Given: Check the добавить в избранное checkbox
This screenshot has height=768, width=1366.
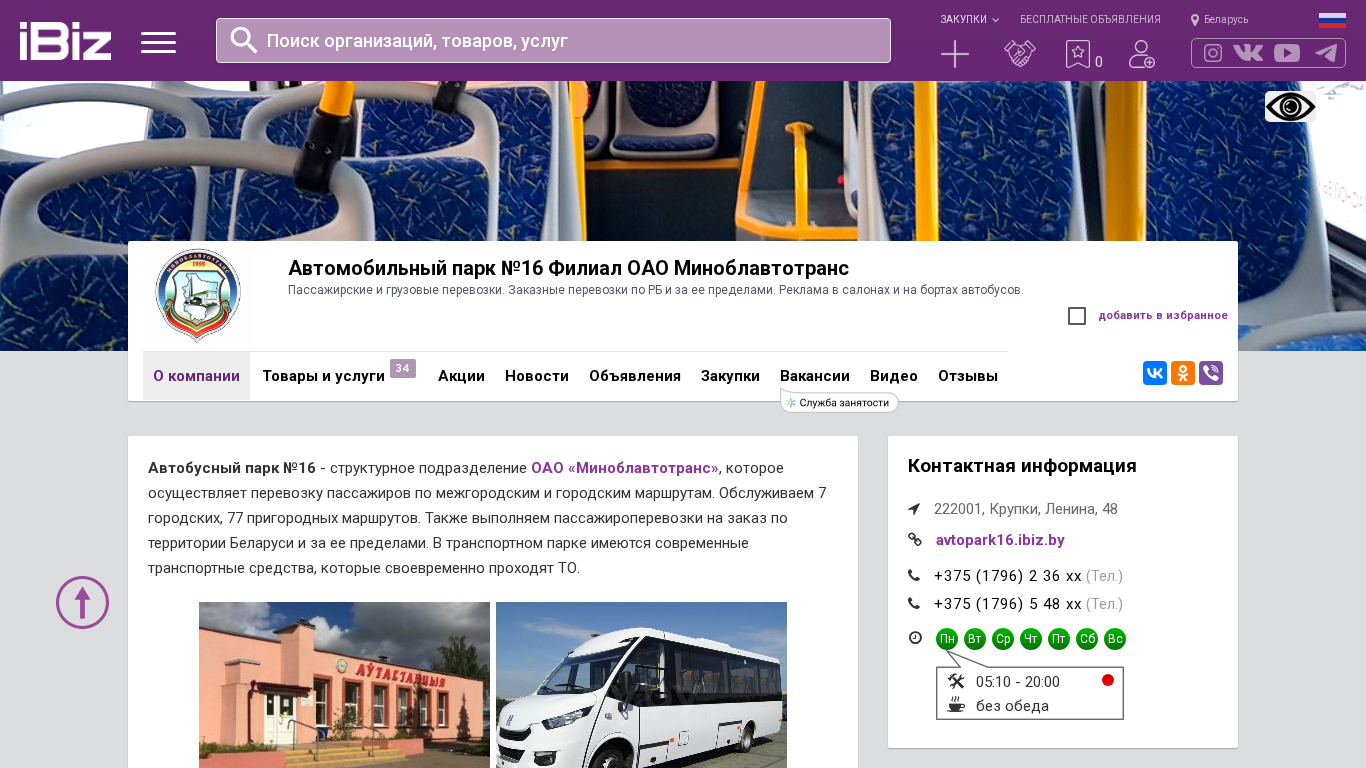Looking at the screenshot, I should pos(1077,316).
